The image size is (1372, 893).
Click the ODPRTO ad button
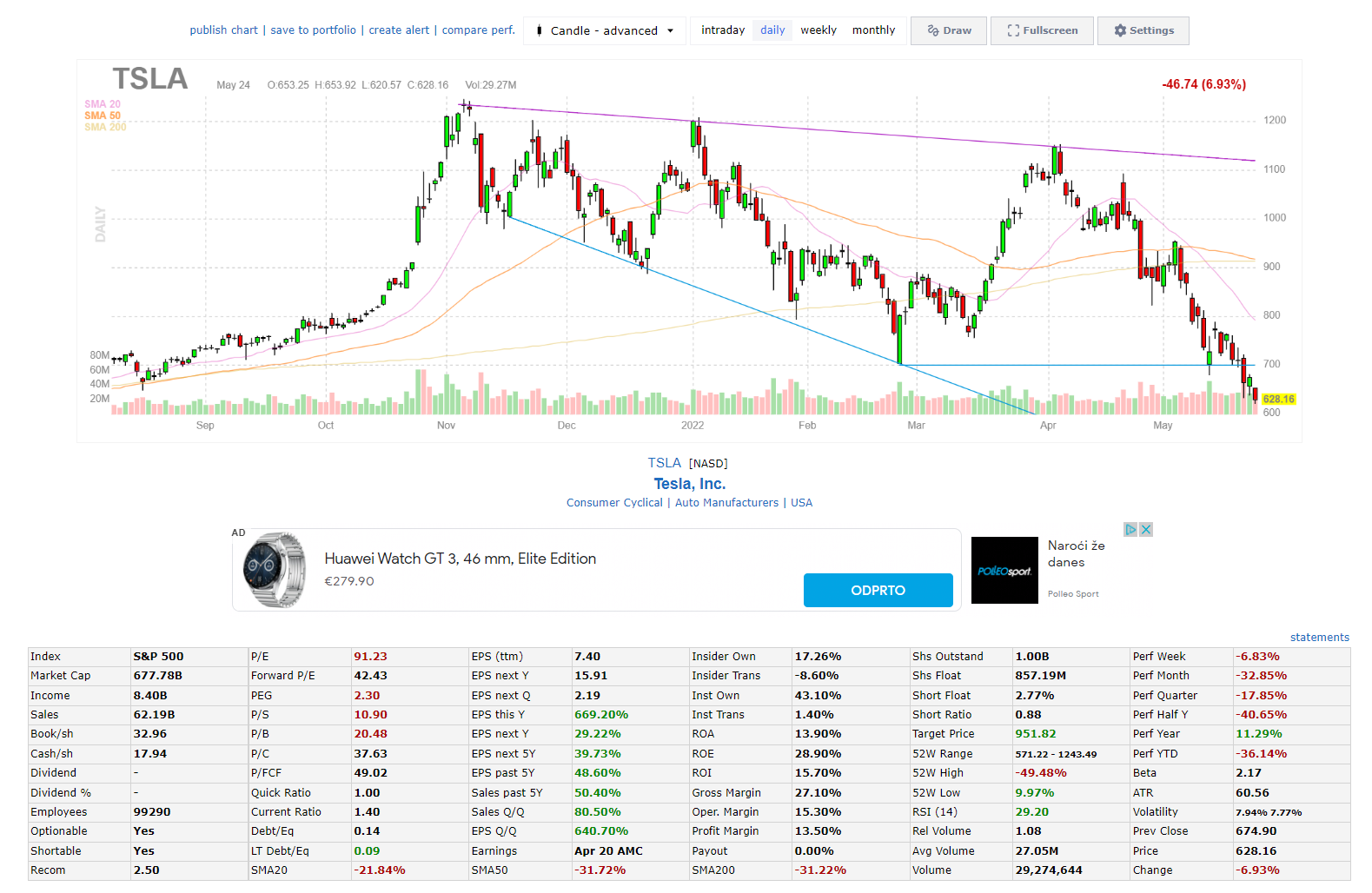coord(878,590)
